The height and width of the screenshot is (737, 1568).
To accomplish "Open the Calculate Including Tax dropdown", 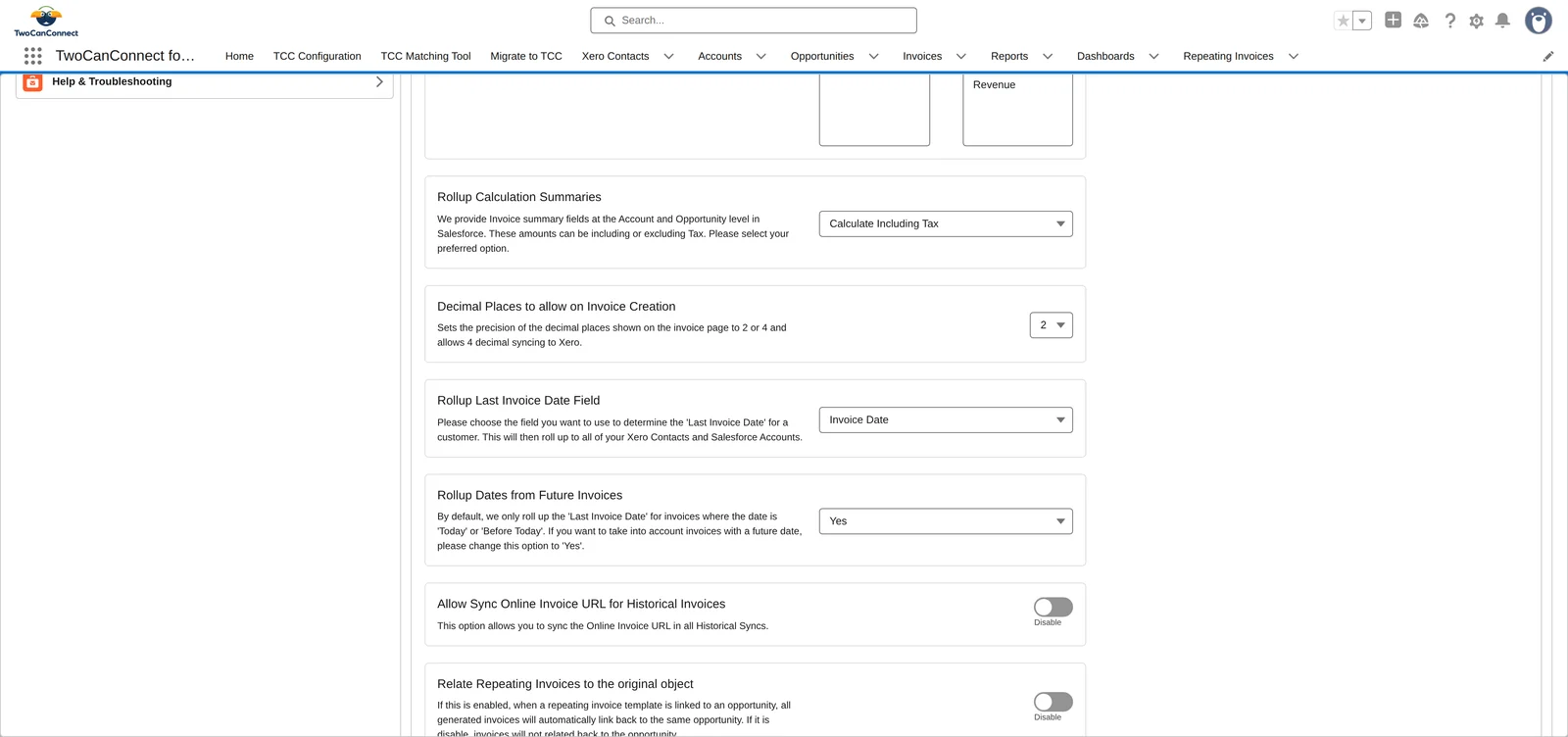I will point(946,224).
